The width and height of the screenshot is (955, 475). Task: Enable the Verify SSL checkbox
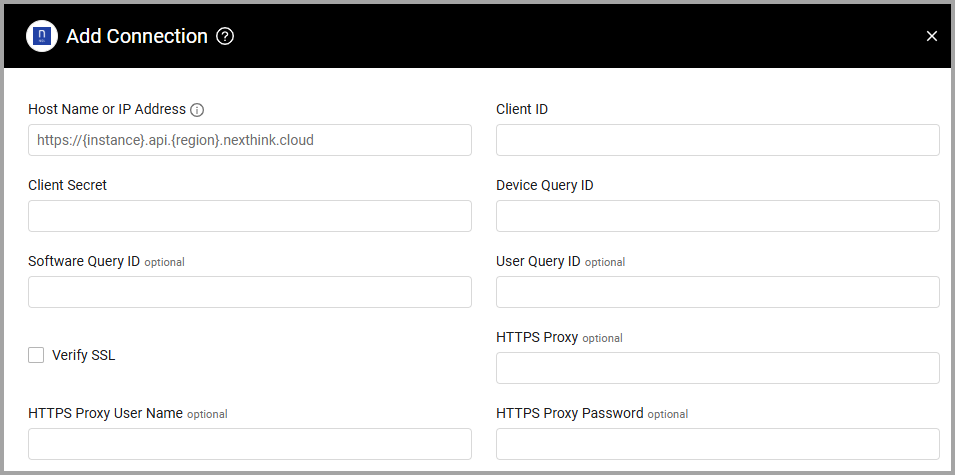pyautogui.click(x=36, y=355)
